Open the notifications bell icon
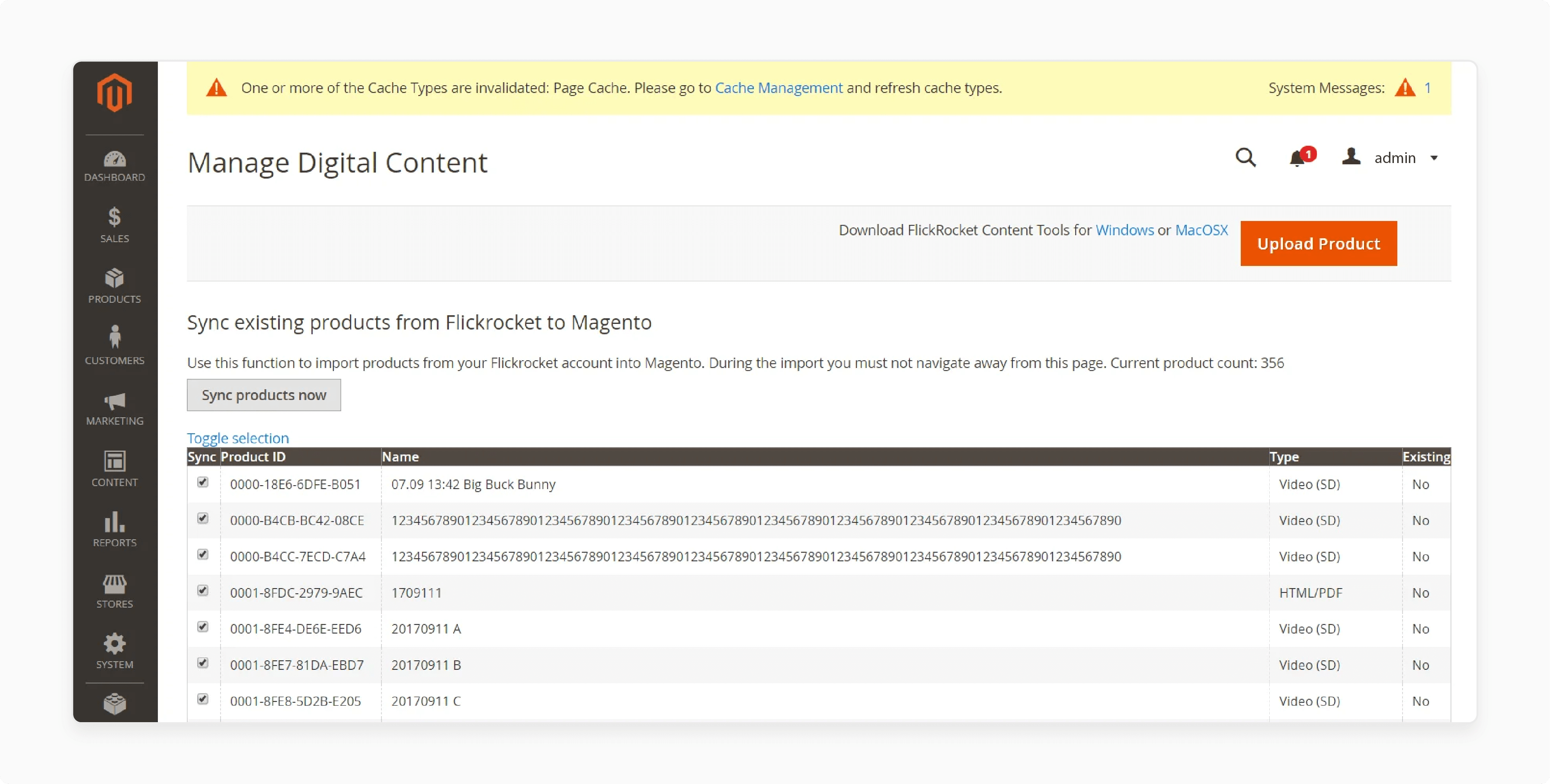The width and height of the screenshot is (1550, 784). [1297, 158]
